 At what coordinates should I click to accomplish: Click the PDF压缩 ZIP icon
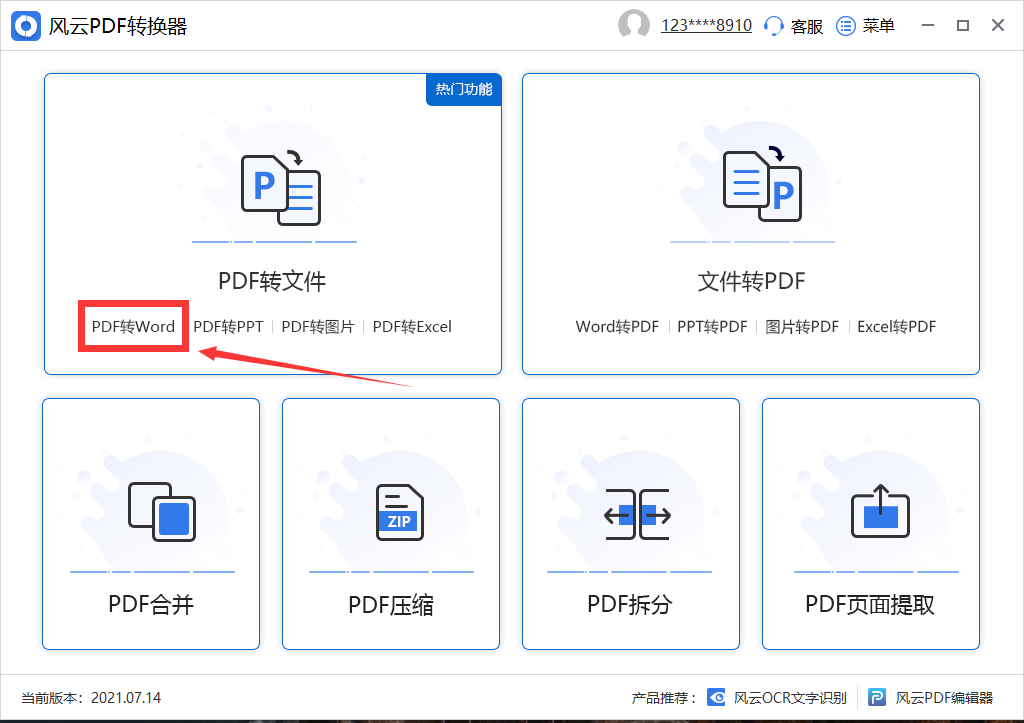click(400, 512)
